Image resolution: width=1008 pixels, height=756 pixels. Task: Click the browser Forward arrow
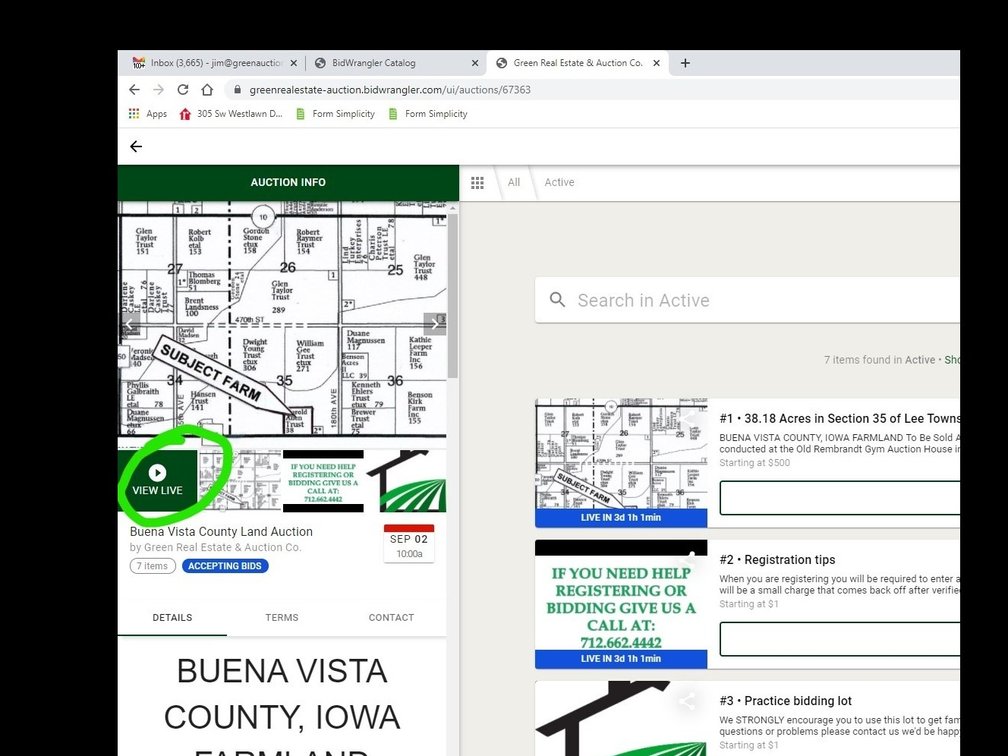tap(159, 89)
